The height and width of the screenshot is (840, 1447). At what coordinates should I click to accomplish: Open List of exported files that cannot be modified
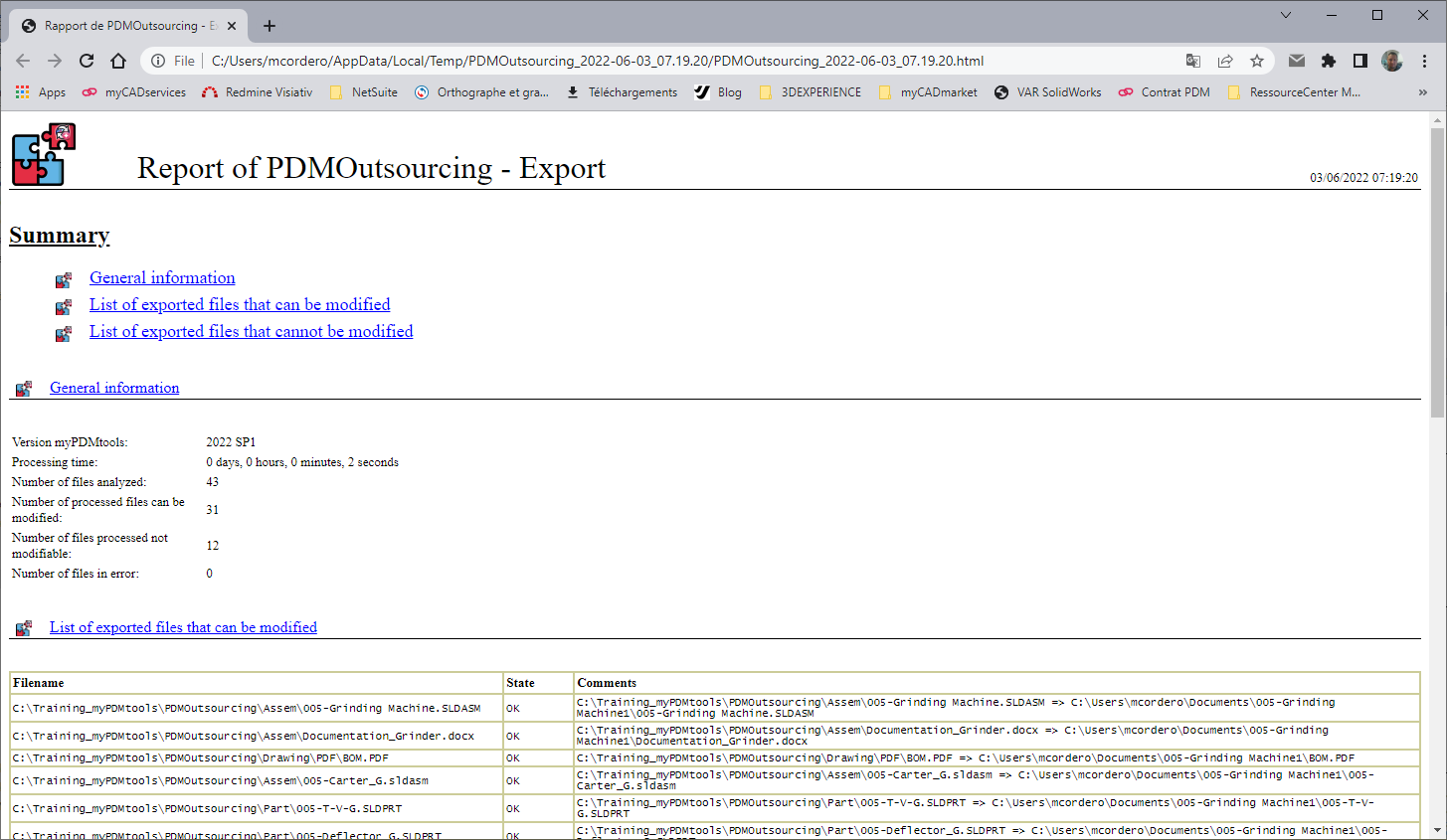click(251, 332)
